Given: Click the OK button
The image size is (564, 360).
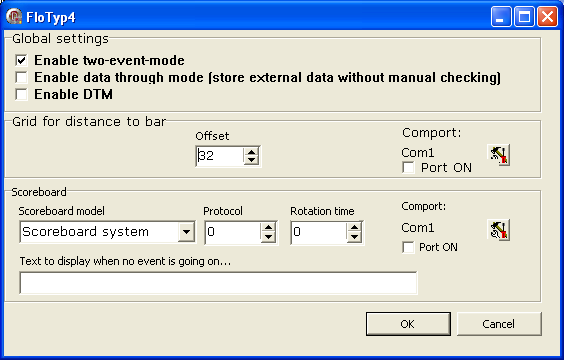Looking at the screenshot, I should [408, 324].
